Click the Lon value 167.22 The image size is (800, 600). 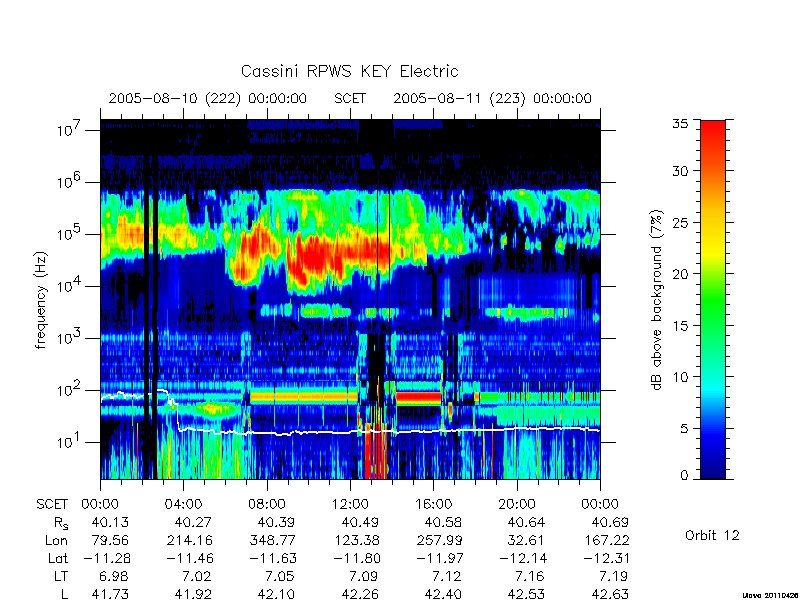606,540
